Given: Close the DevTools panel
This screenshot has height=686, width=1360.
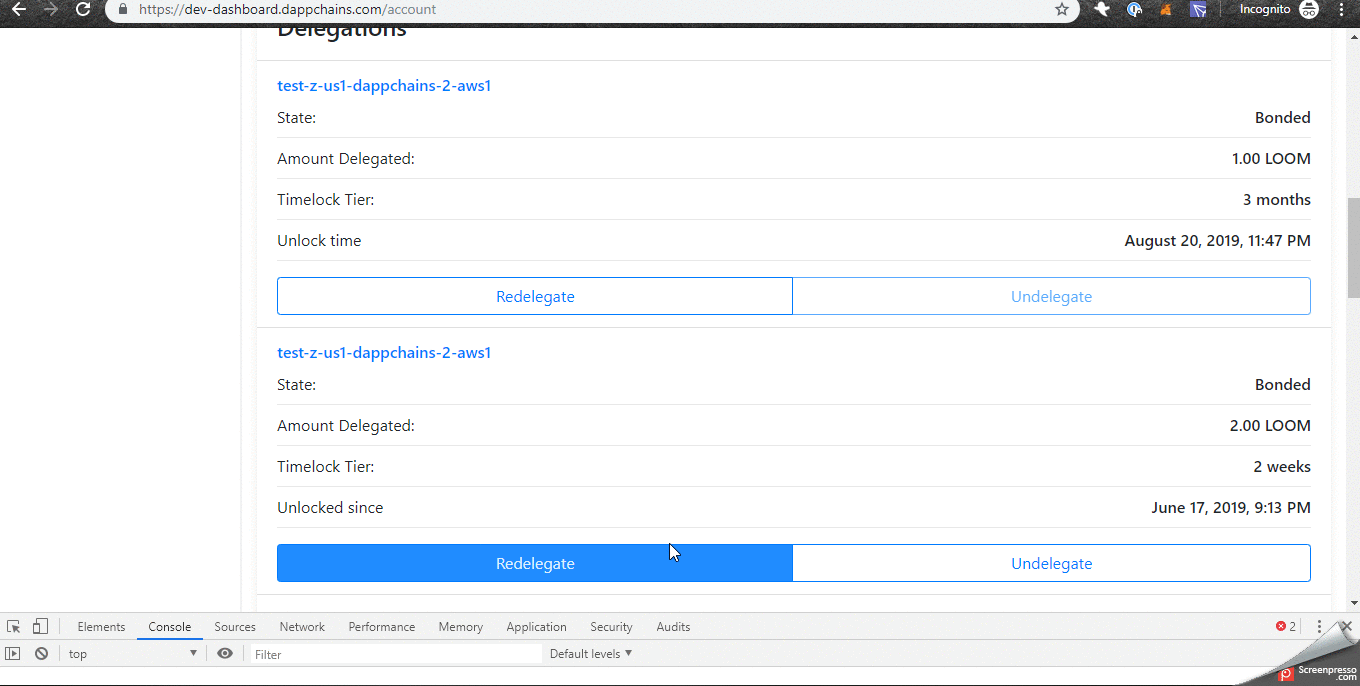Looking at the screenshot, I should 1346,627.
